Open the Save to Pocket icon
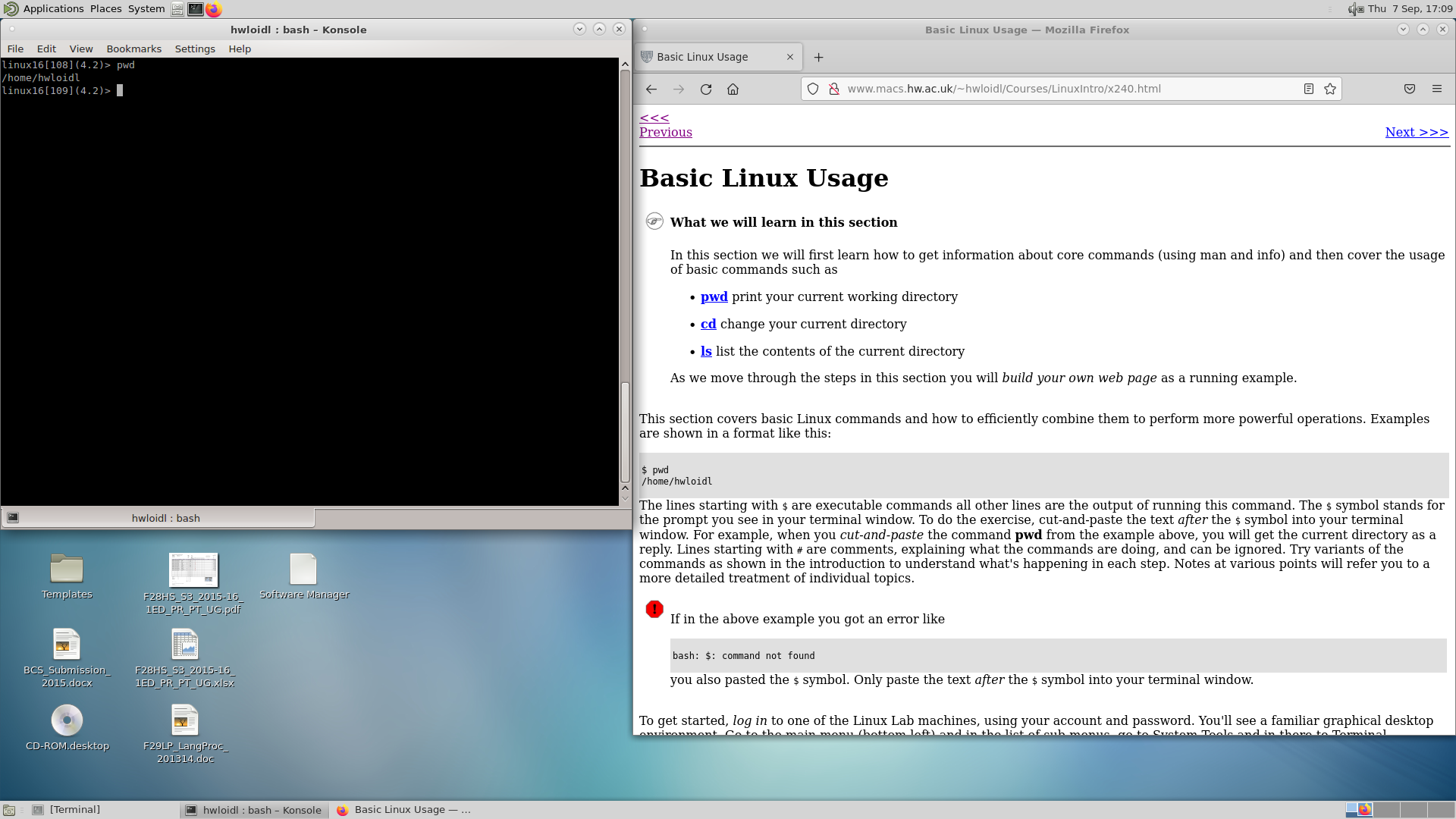The width and height of the screenshot is (1456, 819). click(x=1410, y=89)
